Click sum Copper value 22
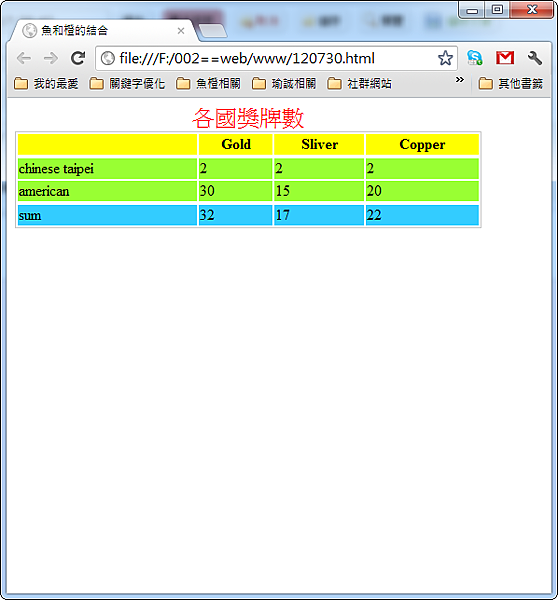The image size is (558, 600). [374, 215]
